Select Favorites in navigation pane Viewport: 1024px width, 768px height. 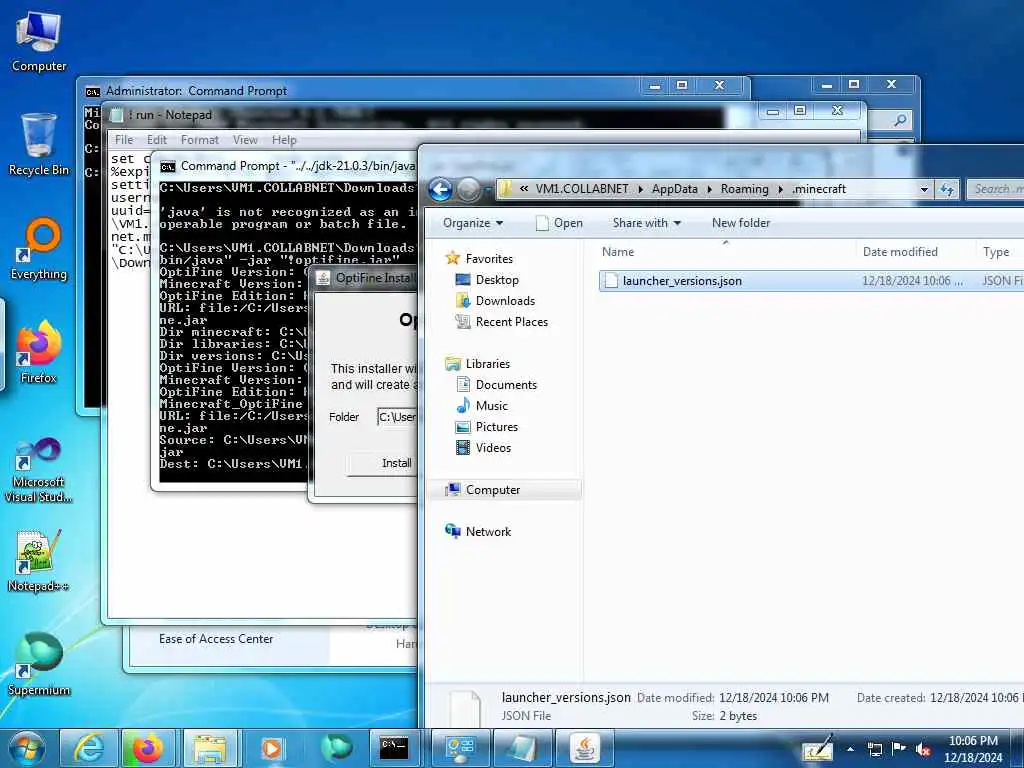pos(489,259)
